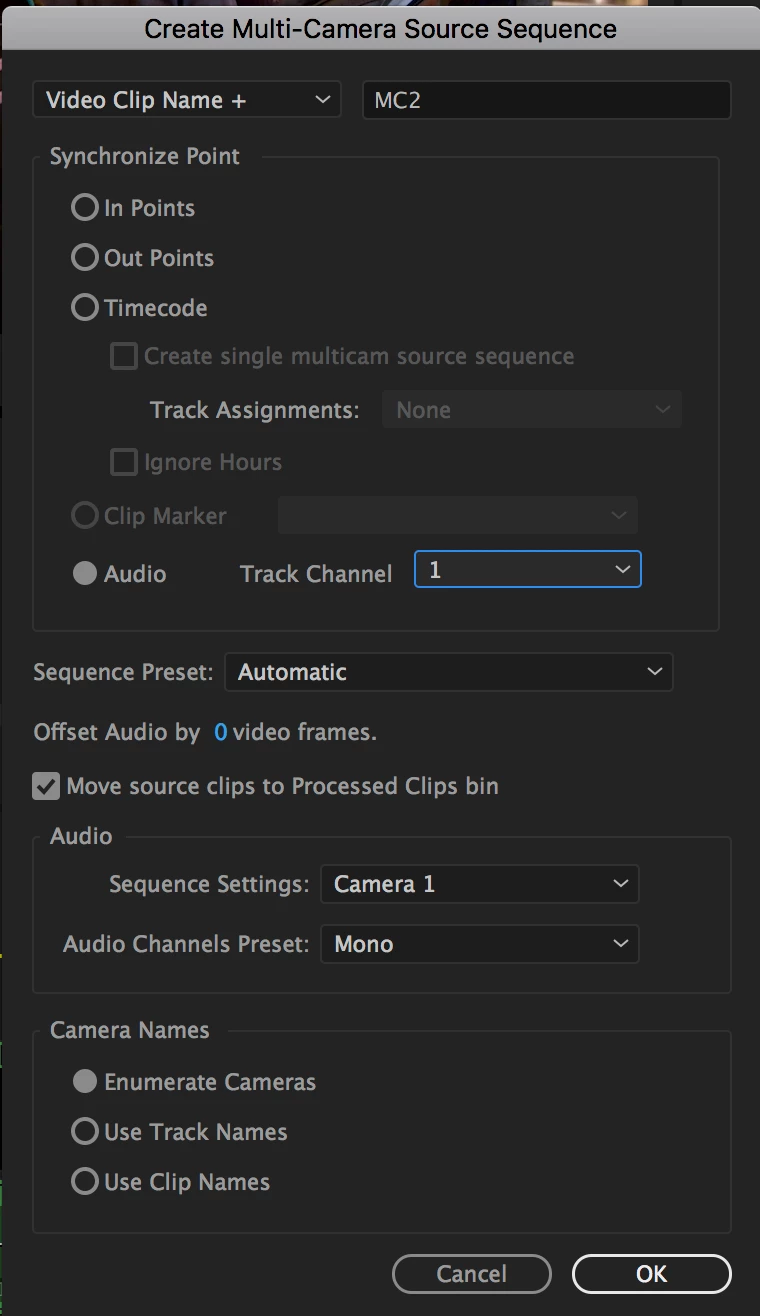Open Sequence Settings Camera 1 dropdown
760x1316 pixels.
point(479,884)
